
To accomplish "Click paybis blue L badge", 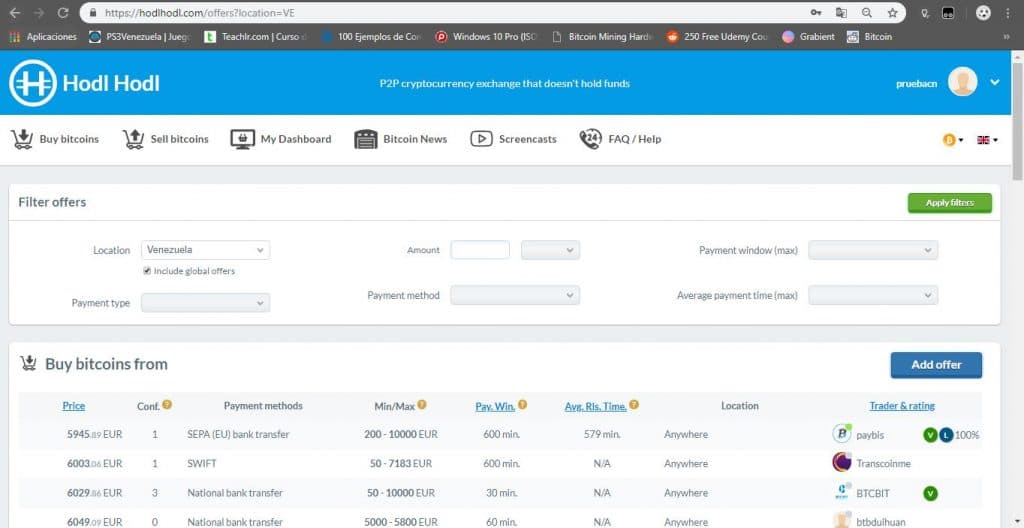I will pos(946,435).
